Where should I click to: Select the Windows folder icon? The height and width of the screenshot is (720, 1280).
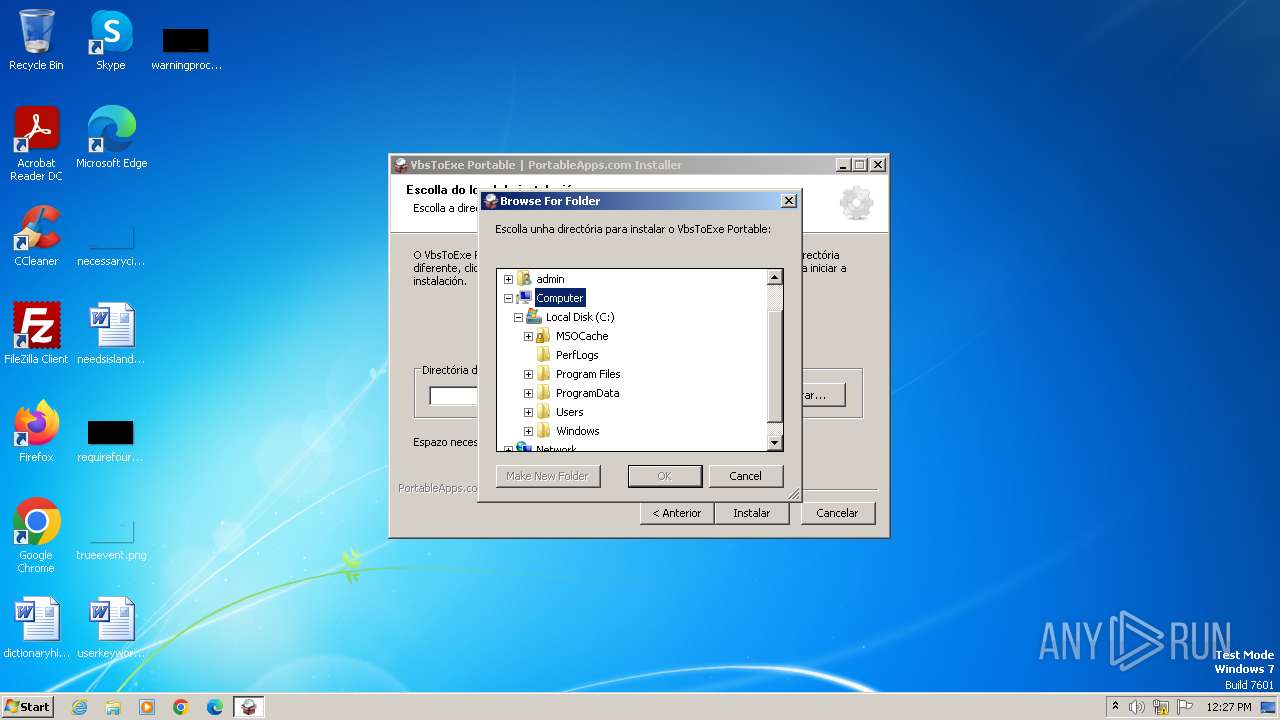(543, 431)
